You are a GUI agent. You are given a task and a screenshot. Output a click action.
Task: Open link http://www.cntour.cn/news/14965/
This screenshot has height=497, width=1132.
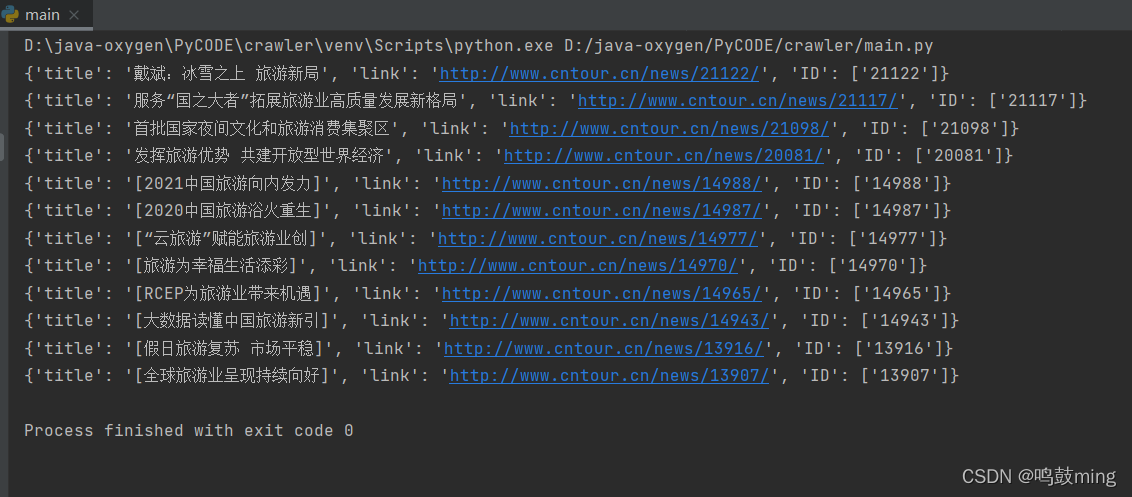602,293
